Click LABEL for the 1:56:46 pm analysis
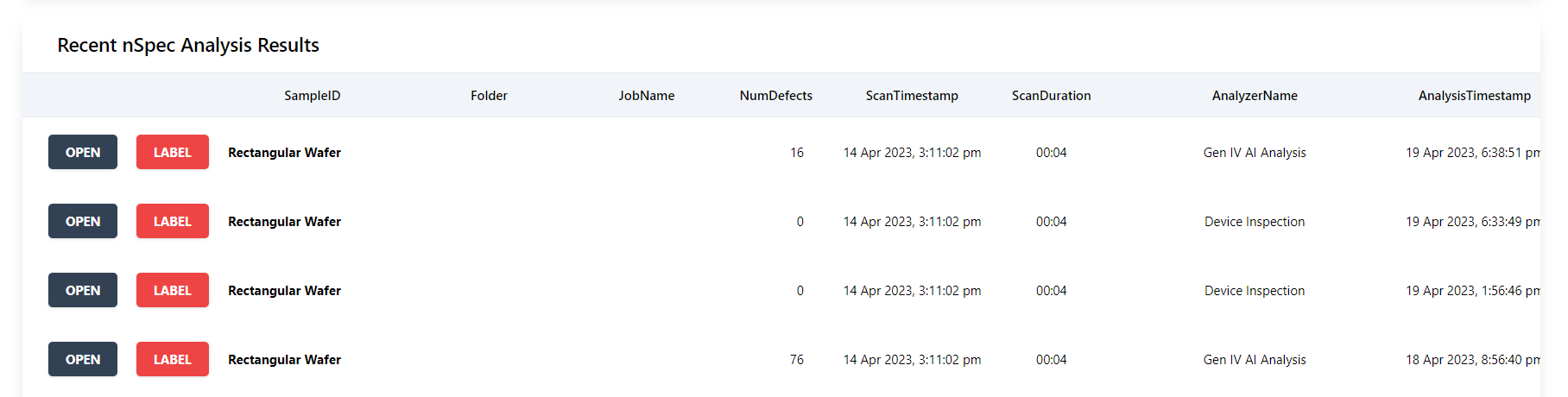The width and height of the screenshot is (1568, 397). pyautogui.click(x=173, y=290)
